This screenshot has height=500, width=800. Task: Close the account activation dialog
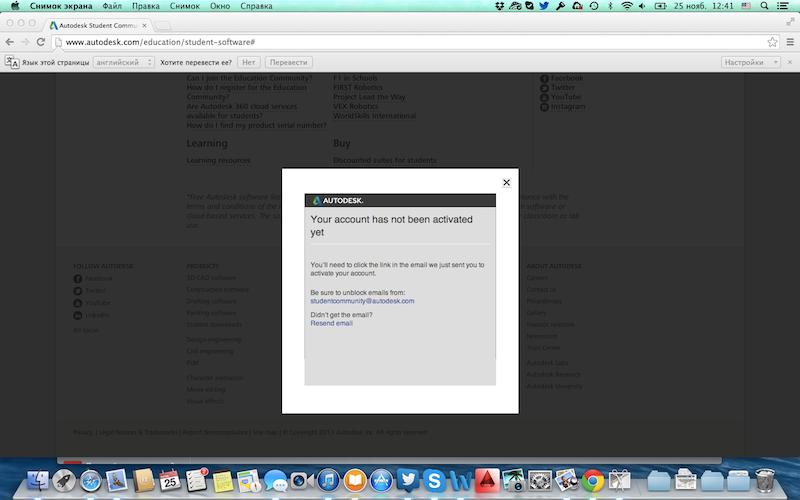(506, 182)
